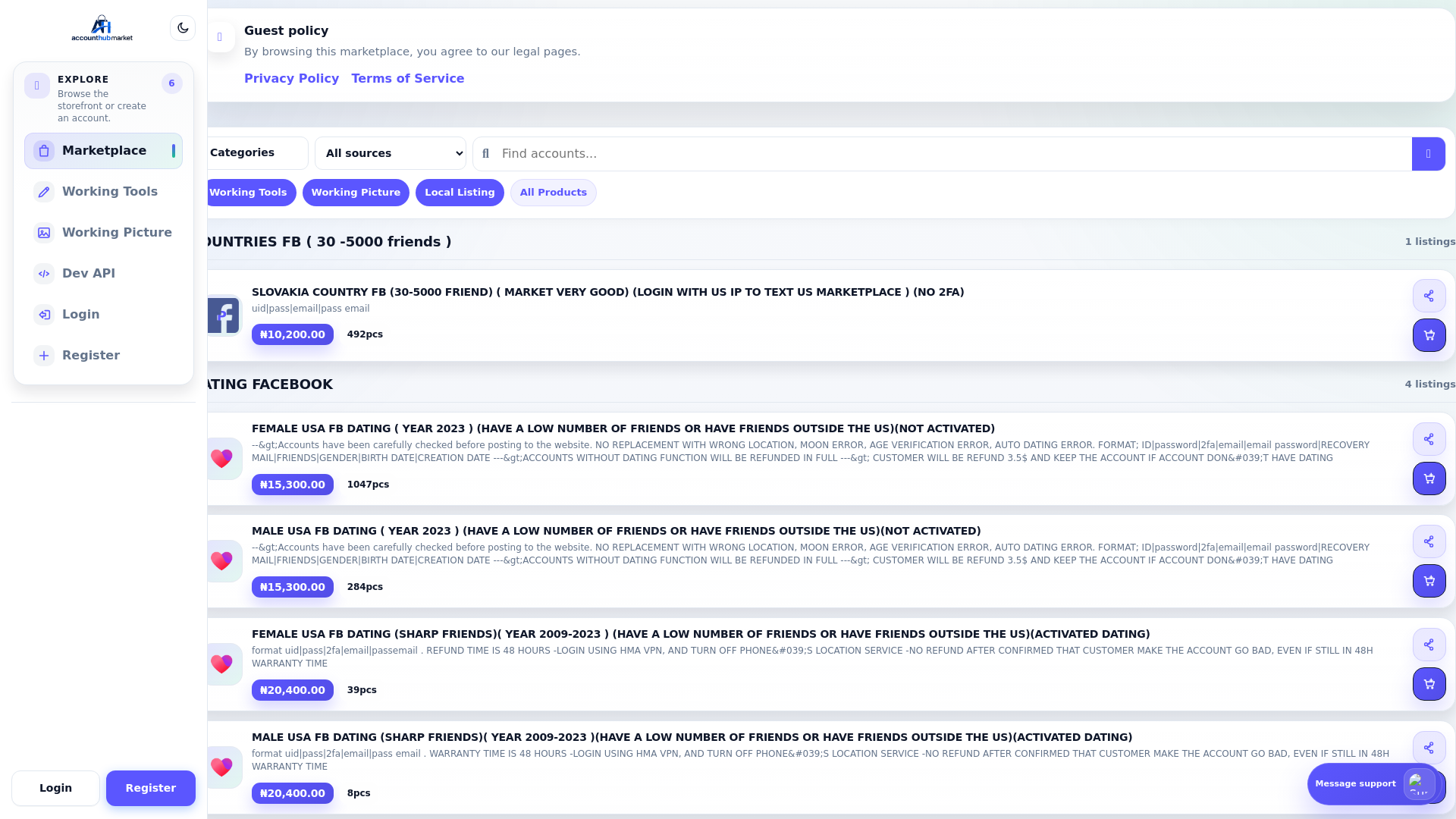Click the 39pcs stock count
This screenshot has height=819, width=1456.
(x=362, y=690)
